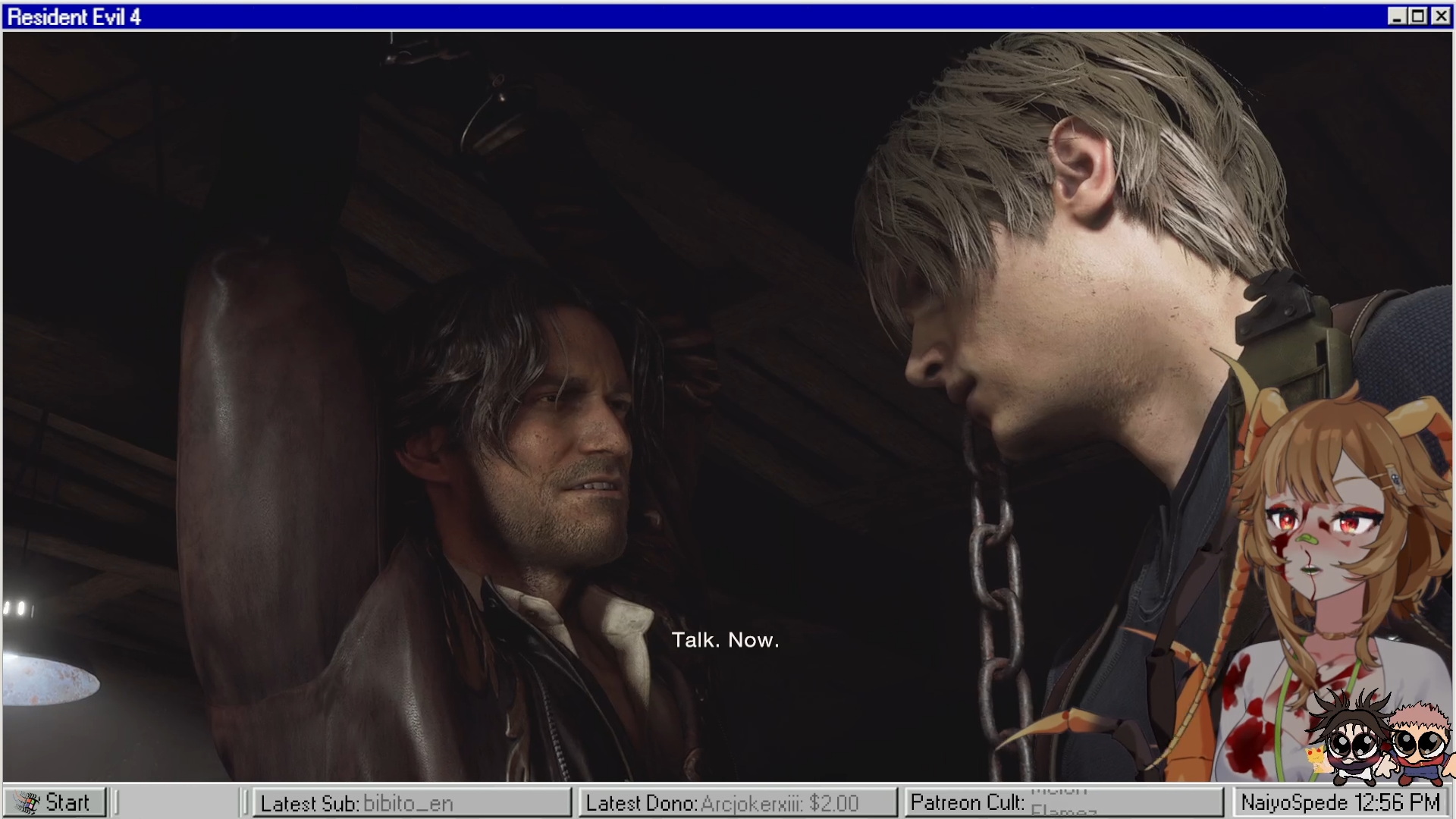Select the Patreon Cult taskbar panel
Viewport: 1456px width, 819px height.
click(x=1063, y=802)
